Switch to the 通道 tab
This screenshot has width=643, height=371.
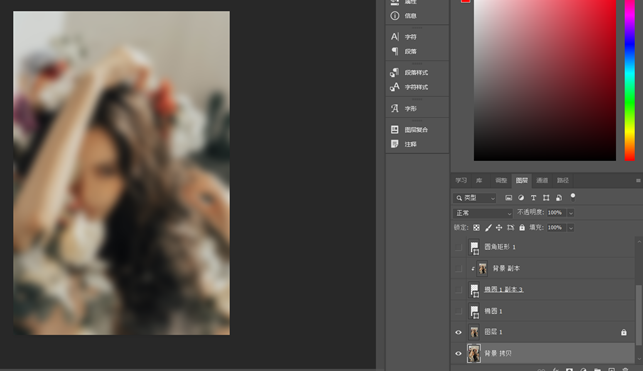(x=542, y=180)
